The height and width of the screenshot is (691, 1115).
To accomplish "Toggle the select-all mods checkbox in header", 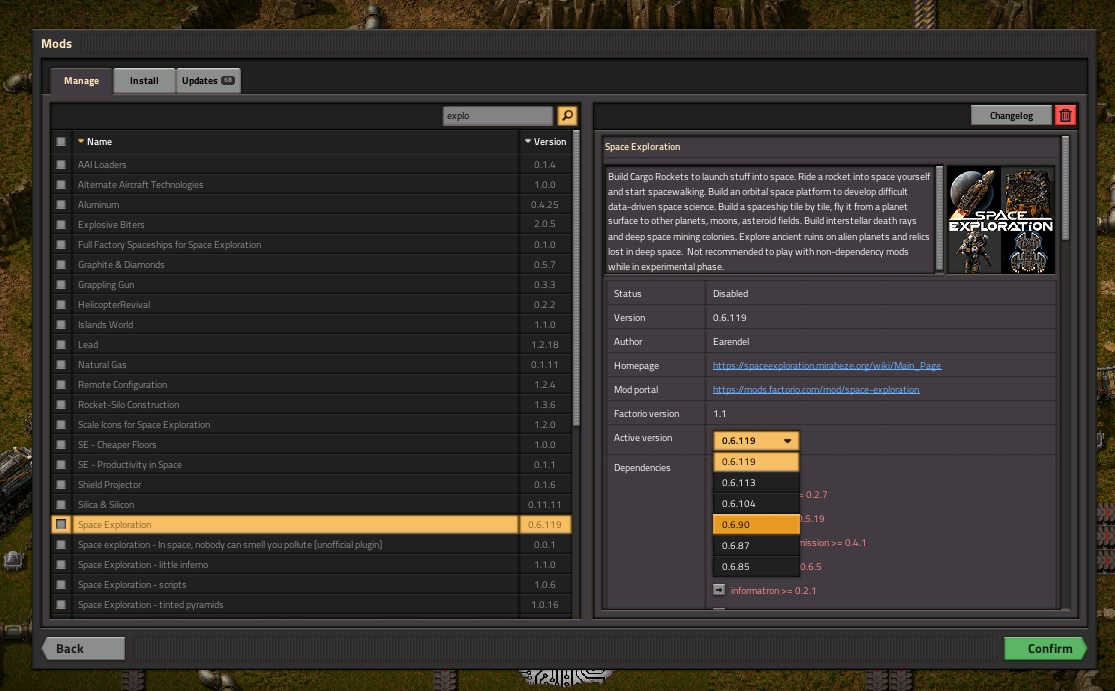I will [61, 141].
